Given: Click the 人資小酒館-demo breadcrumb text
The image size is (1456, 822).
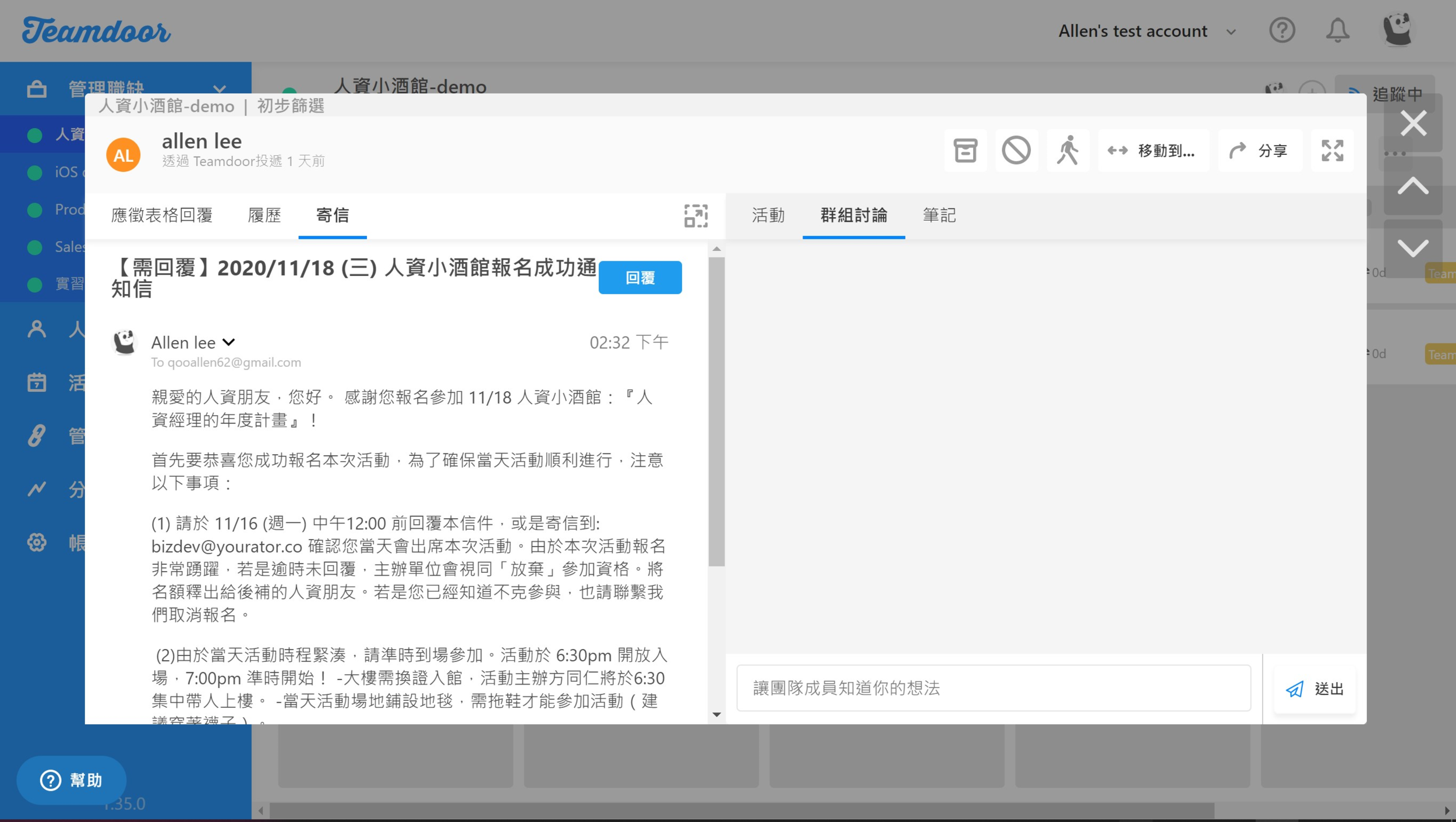Looking at the screenshot, I should (x=167, y=107).
